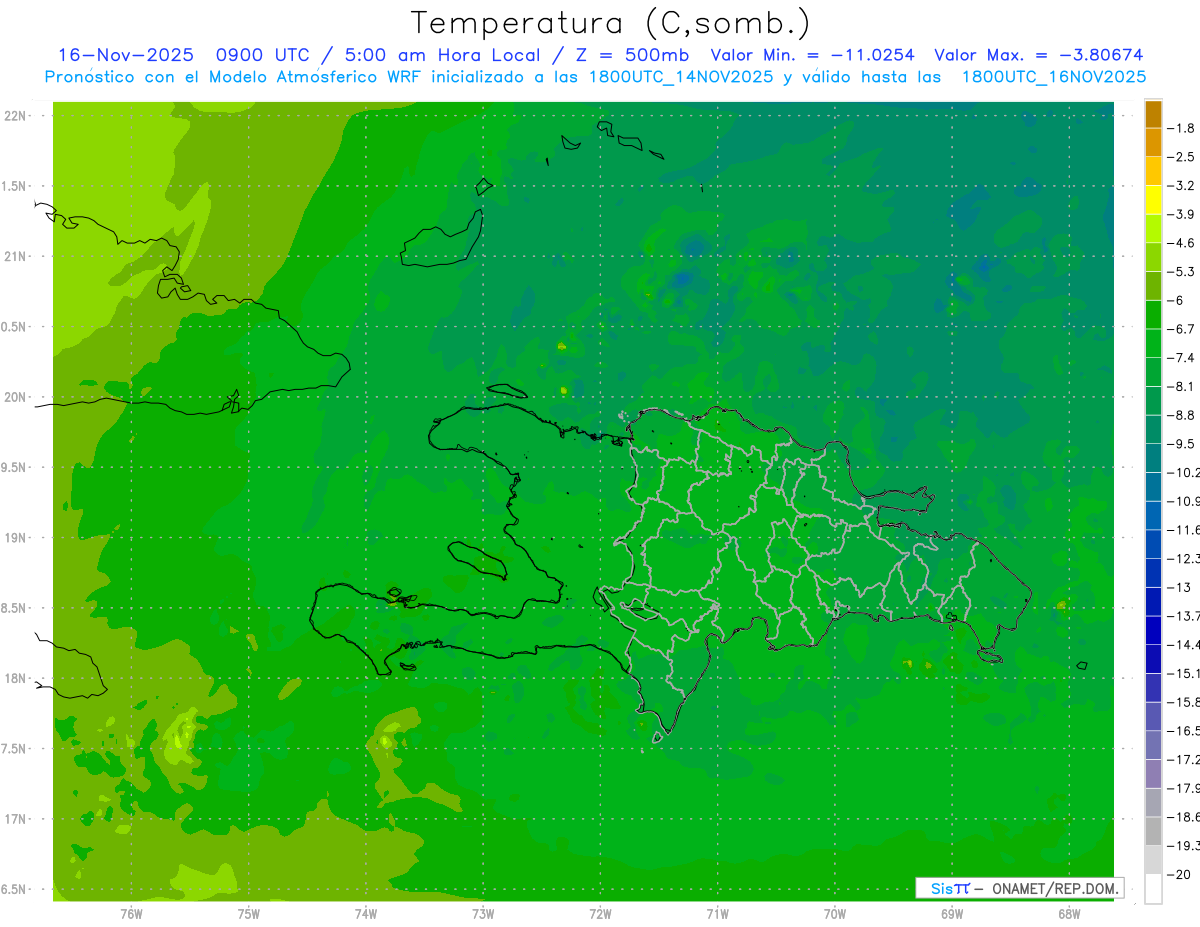Click the dark orange swatch above -1.8
This screenshot has height=927, width=1200.
coord(1153,115)
